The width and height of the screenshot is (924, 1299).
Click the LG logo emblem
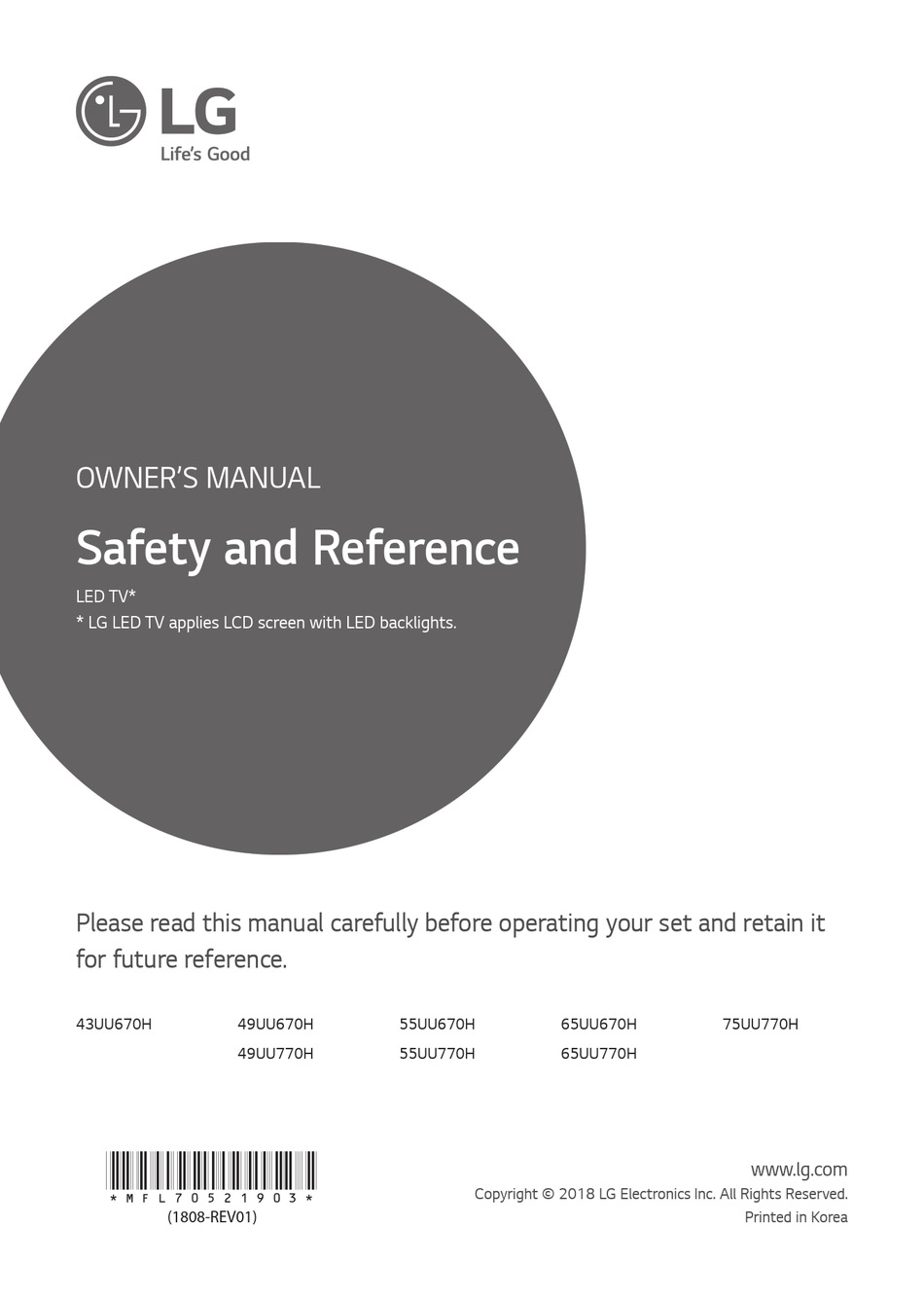click(111, 111)
